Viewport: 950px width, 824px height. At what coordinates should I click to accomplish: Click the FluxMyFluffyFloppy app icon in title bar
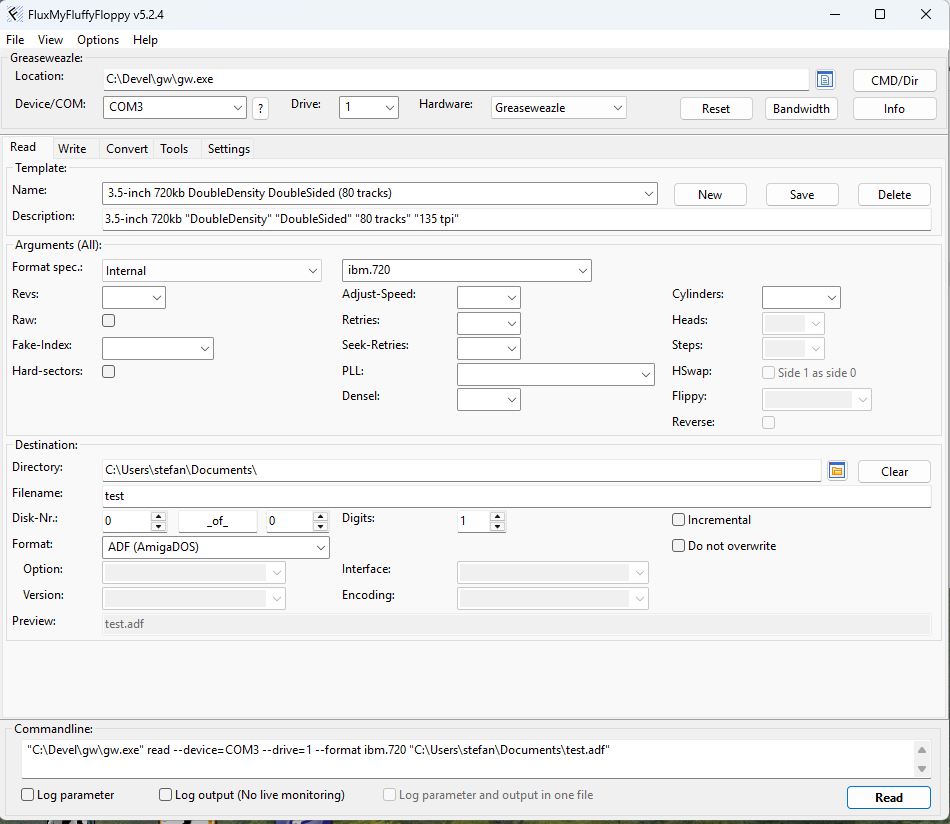(x=15, y=14)
